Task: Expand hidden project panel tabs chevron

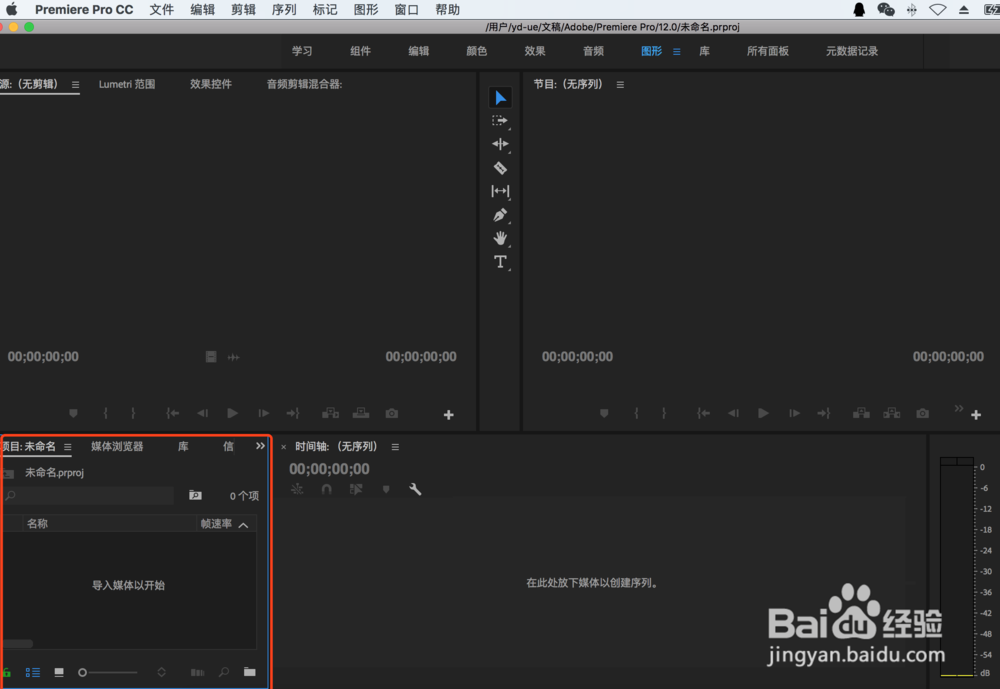Action: click(x=260, y=446)
